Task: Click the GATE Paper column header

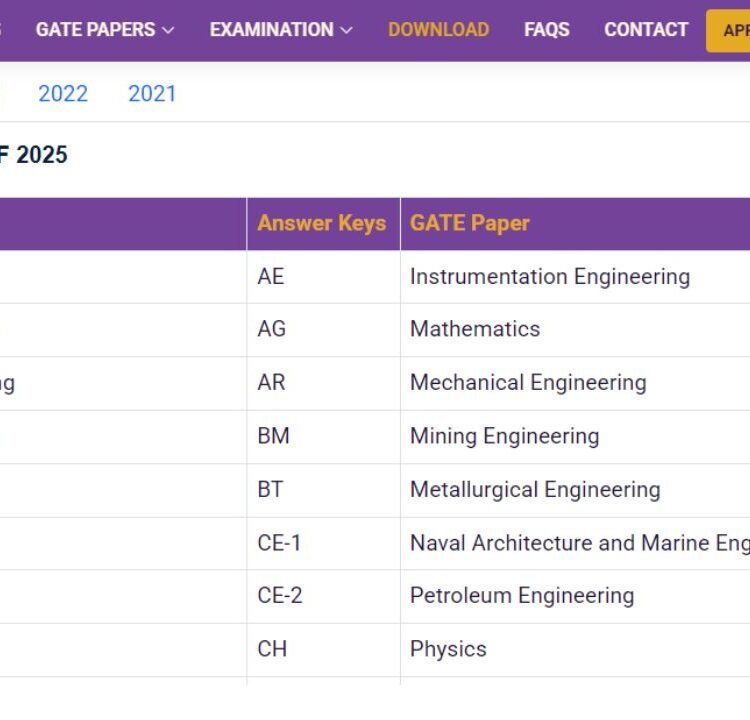Action: [x=470, y=223]
